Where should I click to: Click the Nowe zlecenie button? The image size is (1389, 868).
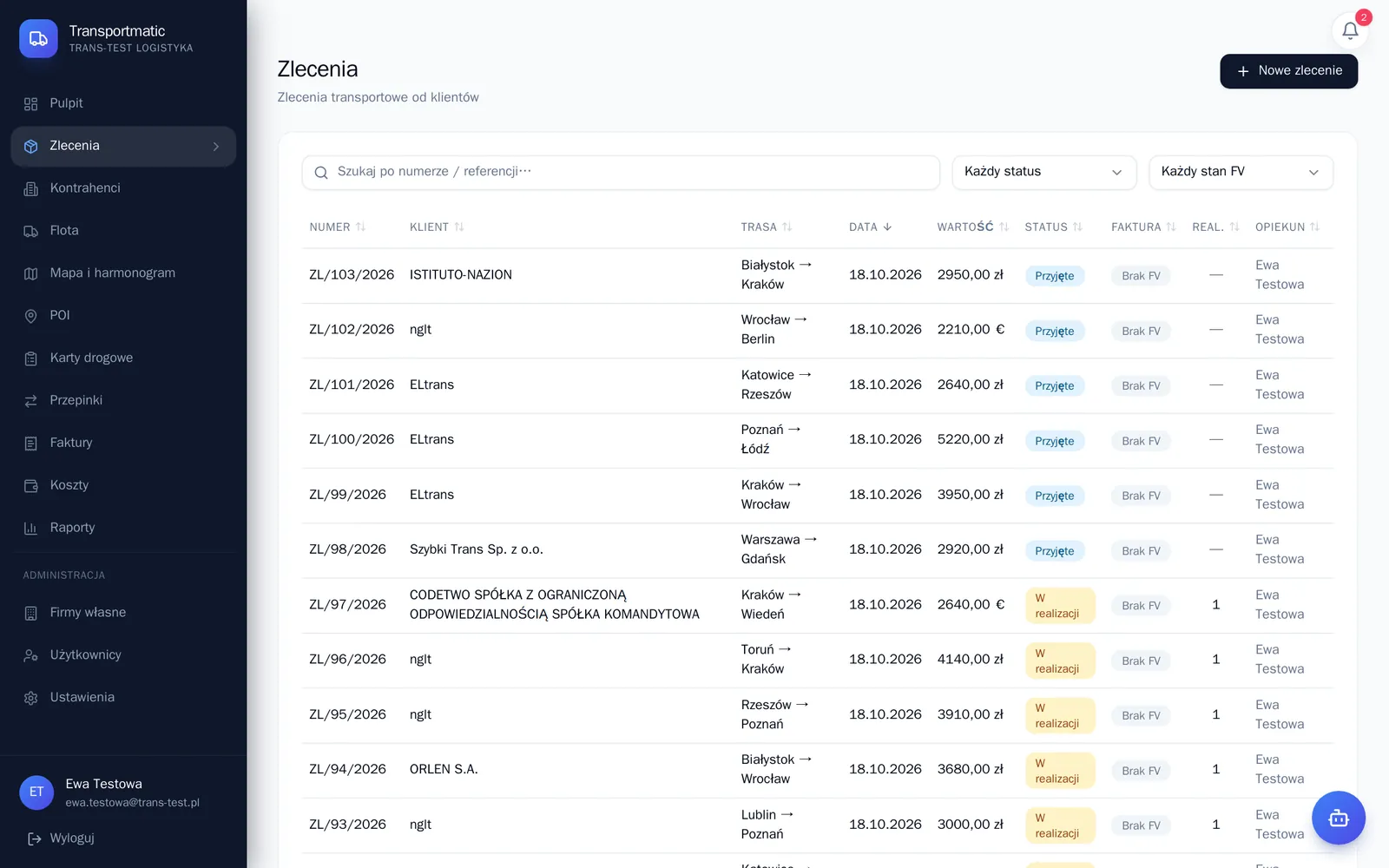coord(1288,71)
